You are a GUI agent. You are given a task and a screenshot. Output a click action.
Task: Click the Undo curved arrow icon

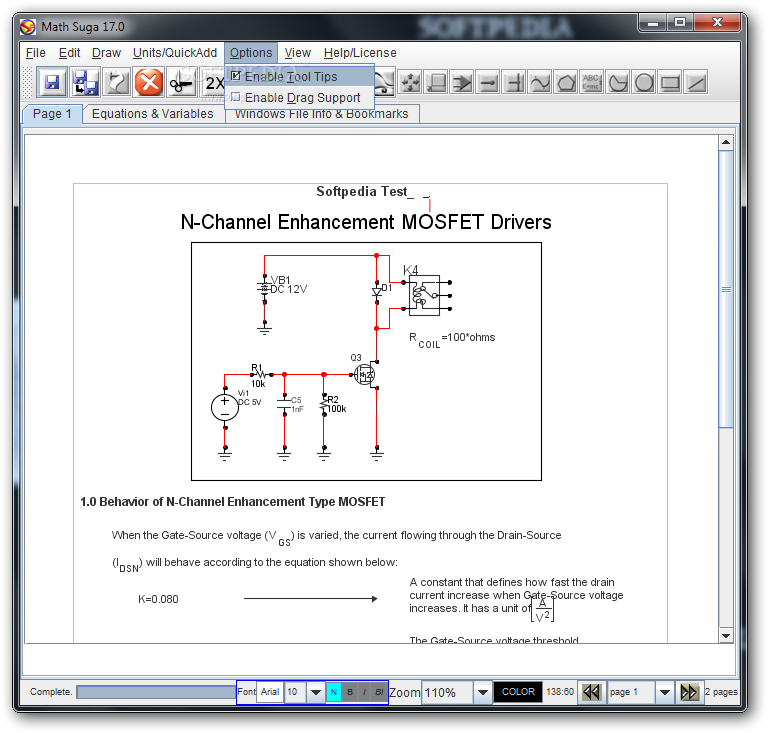(x=117, y=82)
